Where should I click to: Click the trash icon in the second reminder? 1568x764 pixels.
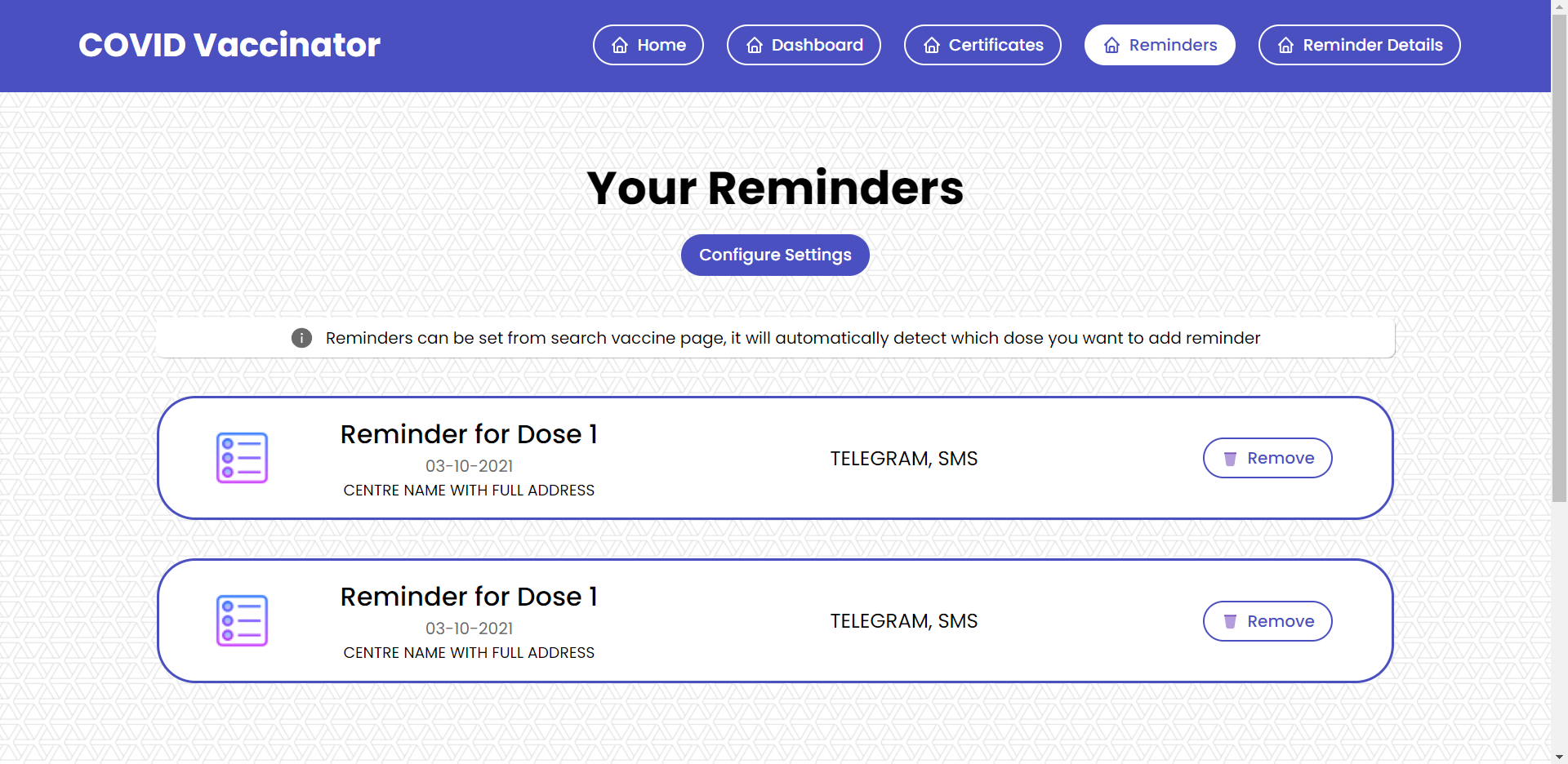1230,622
